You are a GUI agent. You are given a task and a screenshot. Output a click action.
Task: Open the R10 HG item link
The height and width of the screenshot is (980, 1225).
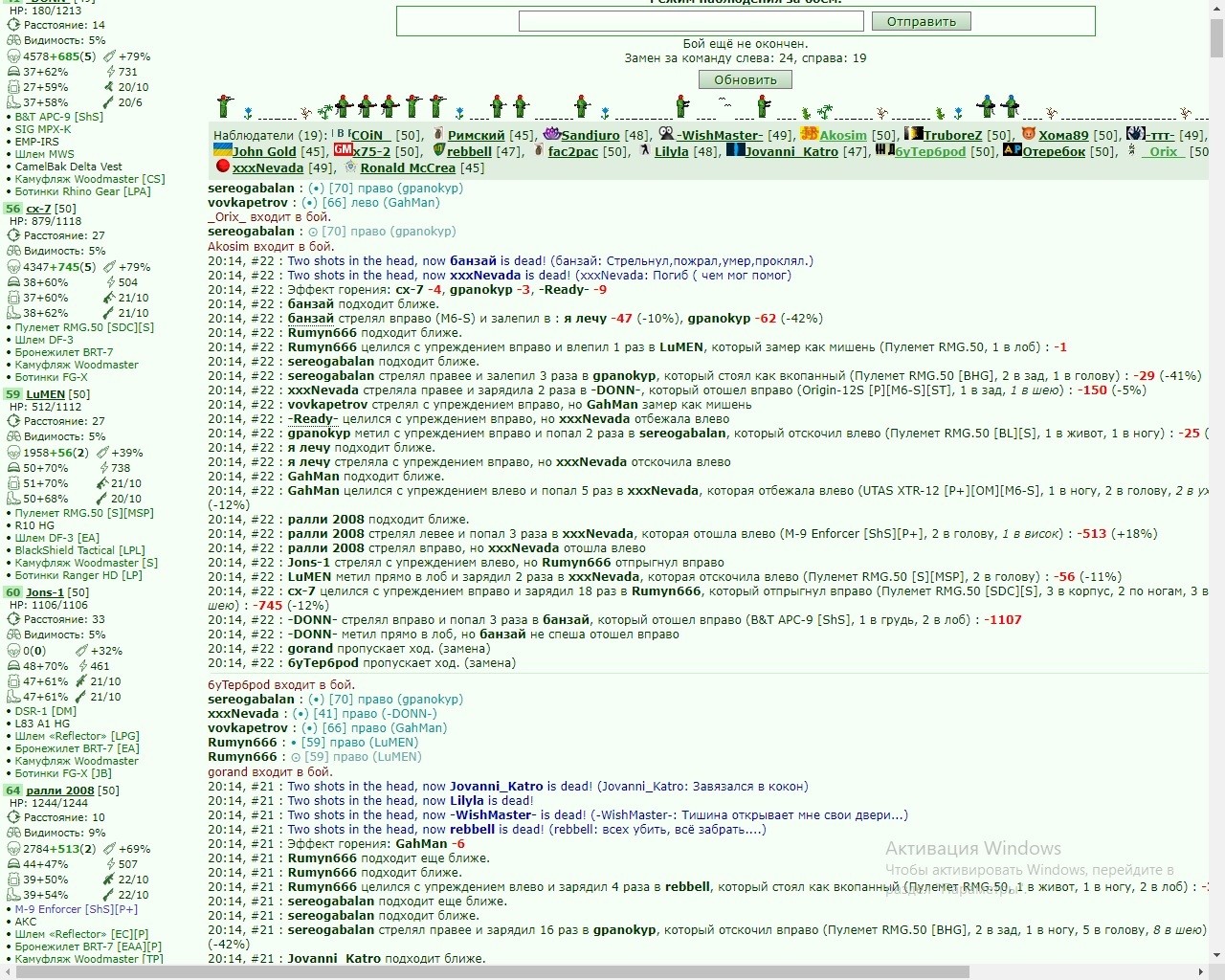point(34,525)
